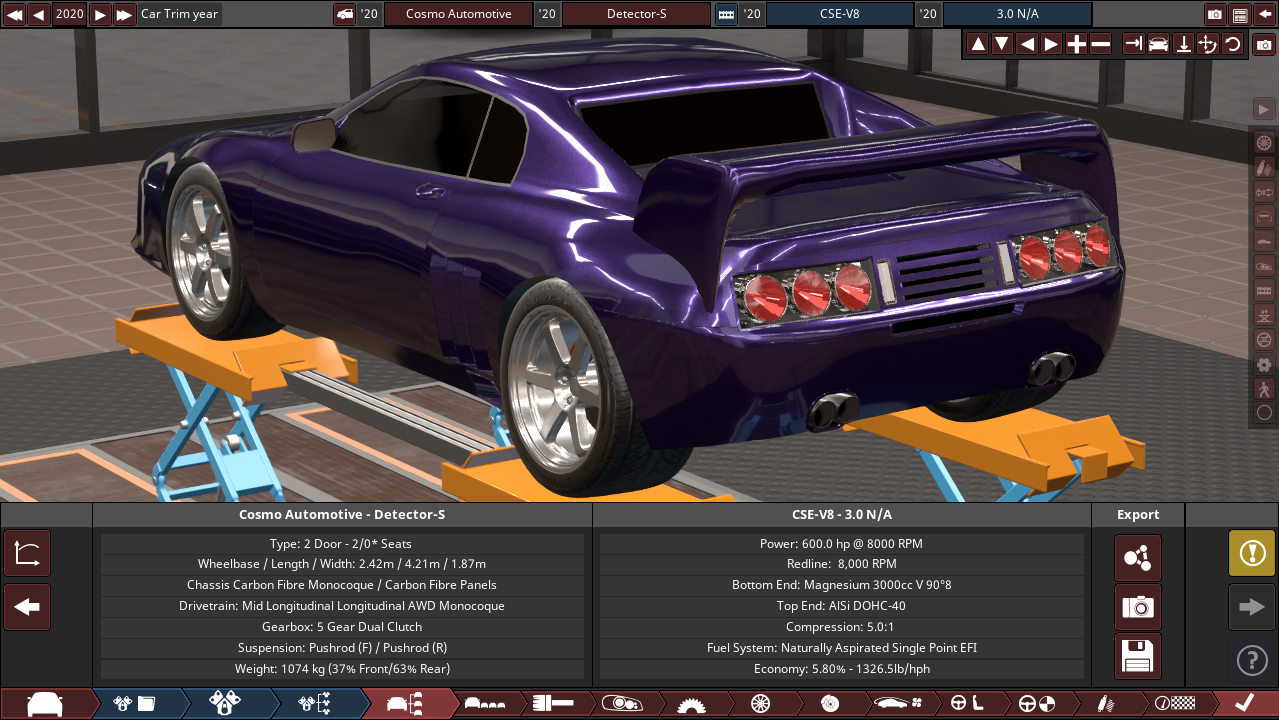Click the Export camera snapshot icon
1279x720 pixels.
[x=1138, y=607]
